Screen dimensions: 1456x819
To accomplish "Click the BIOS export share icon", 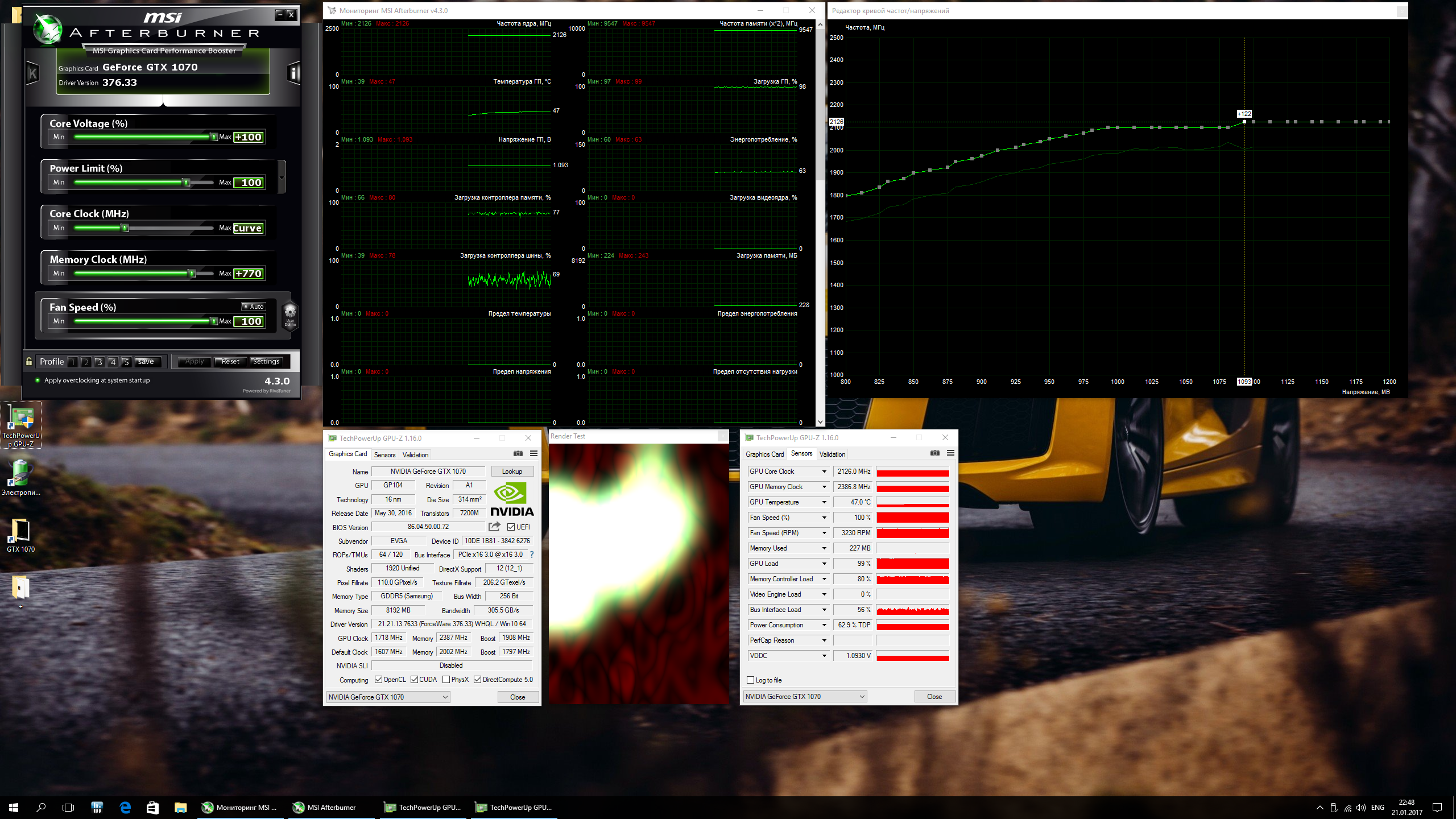I will click(494, 527).
